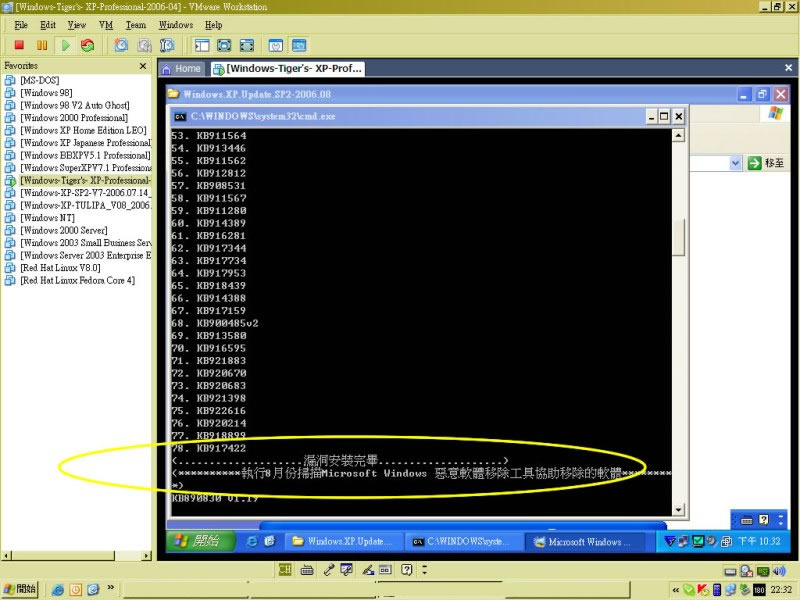Screen dimensions: 800x600
Task: Open the VM menu
Action: pos(106,25)
